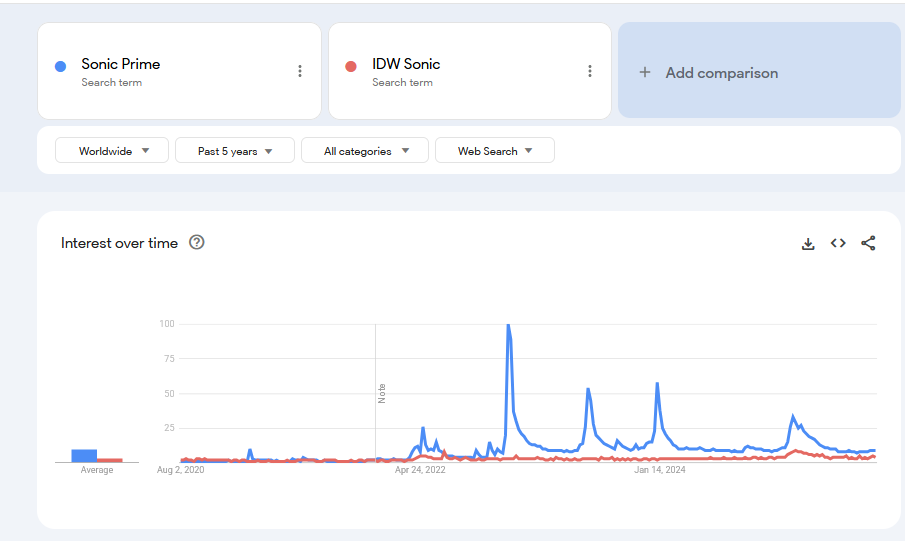The height and width of the screenshot is (541, 905).
Task: Click the 100 y-axis label
Action: click(167, 324)
